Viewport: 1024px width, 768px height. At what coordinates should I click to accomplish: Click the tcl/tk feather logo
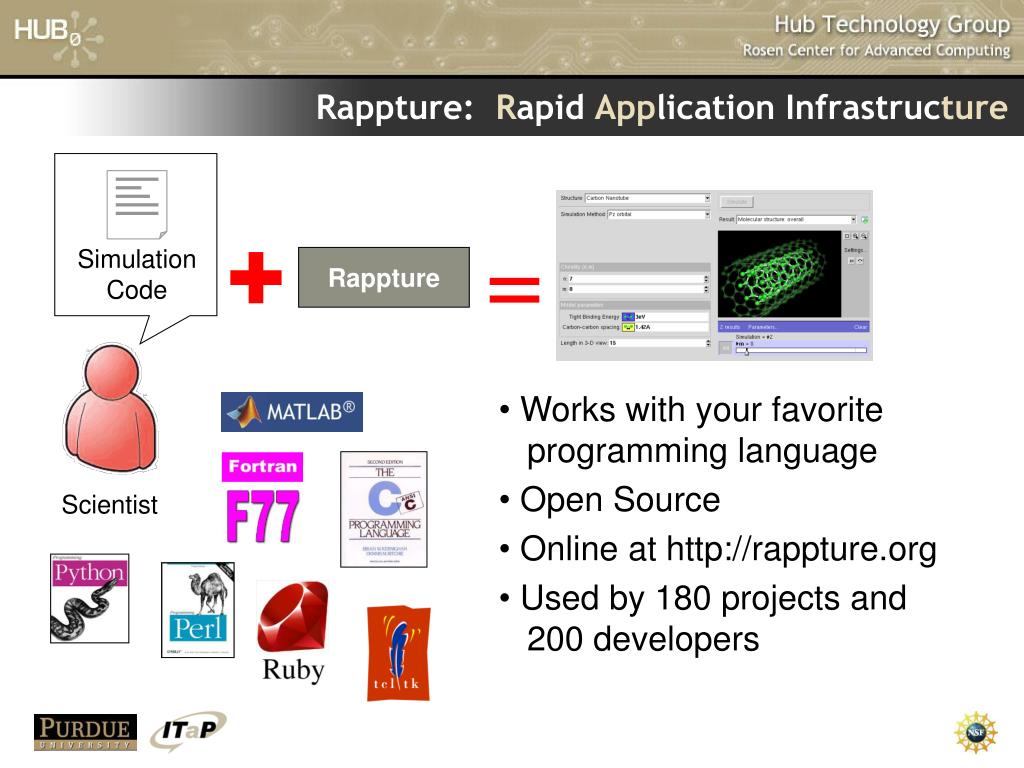[398, 653]
